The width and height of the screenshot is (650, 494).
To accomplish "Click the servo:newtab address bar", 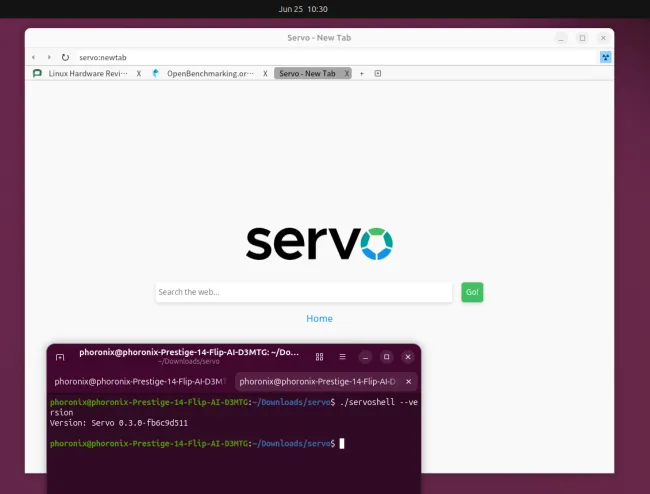I will click(x=336, y=57).
